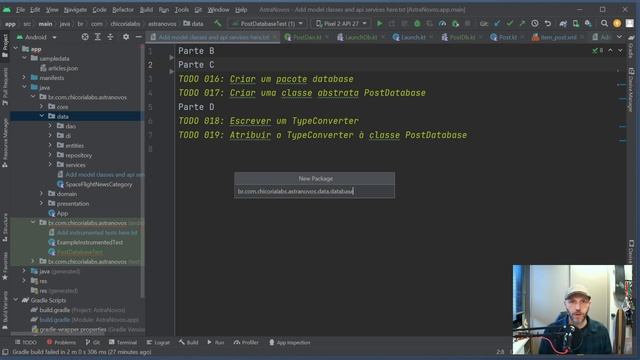Hide the Project panel with minus icon

(138, 37)
